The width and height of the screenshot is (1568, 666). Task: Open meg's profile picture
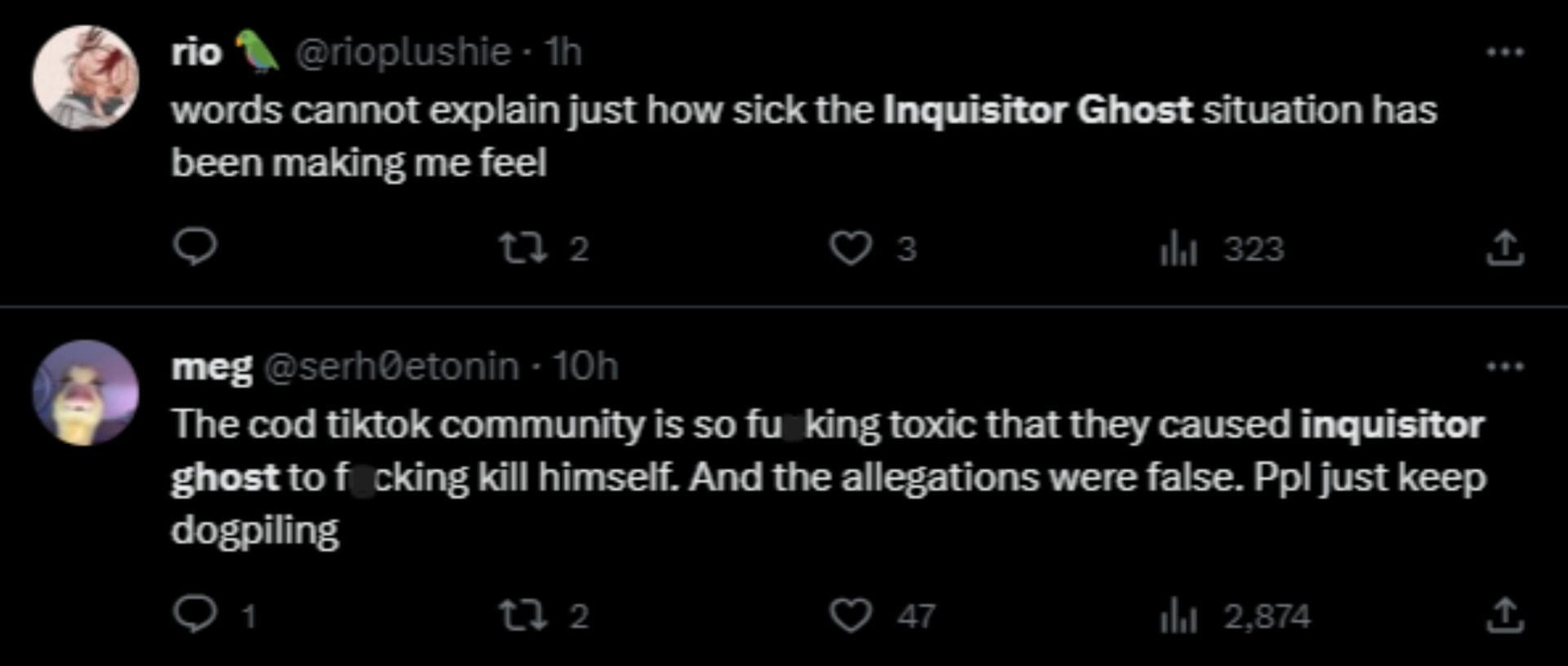coord(85,393)
